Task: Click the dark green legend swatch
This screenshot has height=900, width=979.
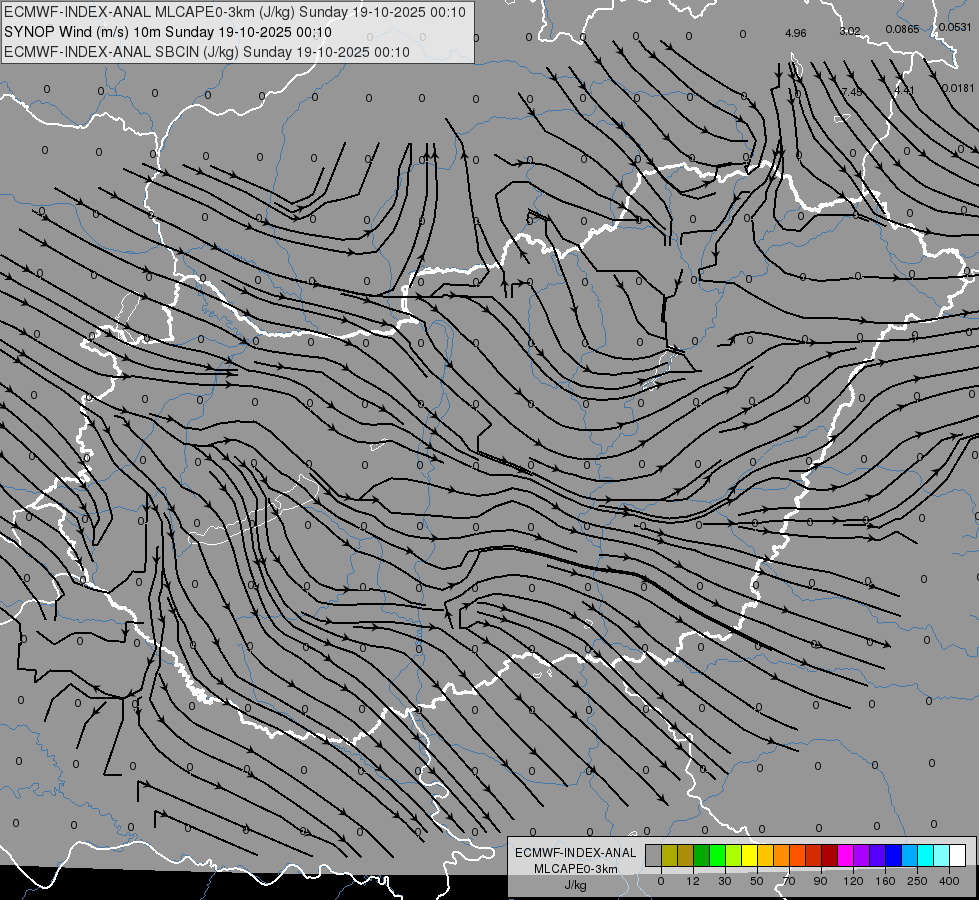Action: tap(702, 856)
